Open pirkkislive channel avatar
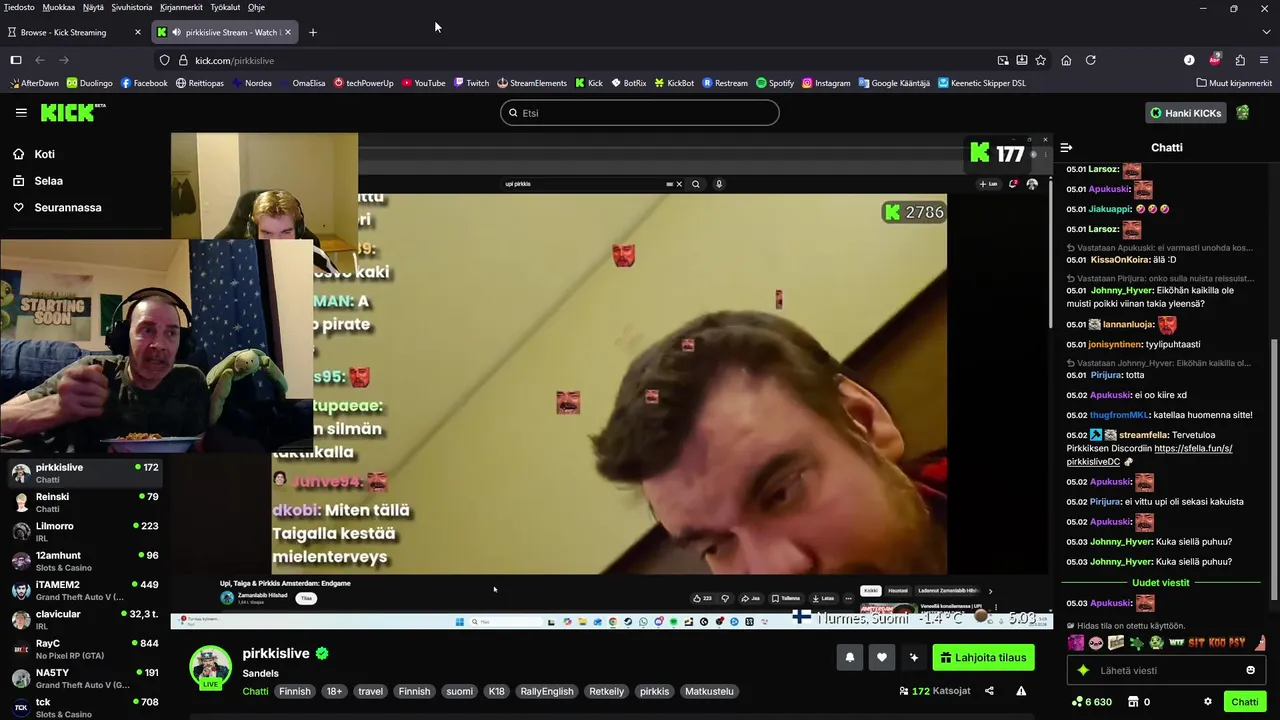This screenshot has height=720, width=1280. pos(210,667)
